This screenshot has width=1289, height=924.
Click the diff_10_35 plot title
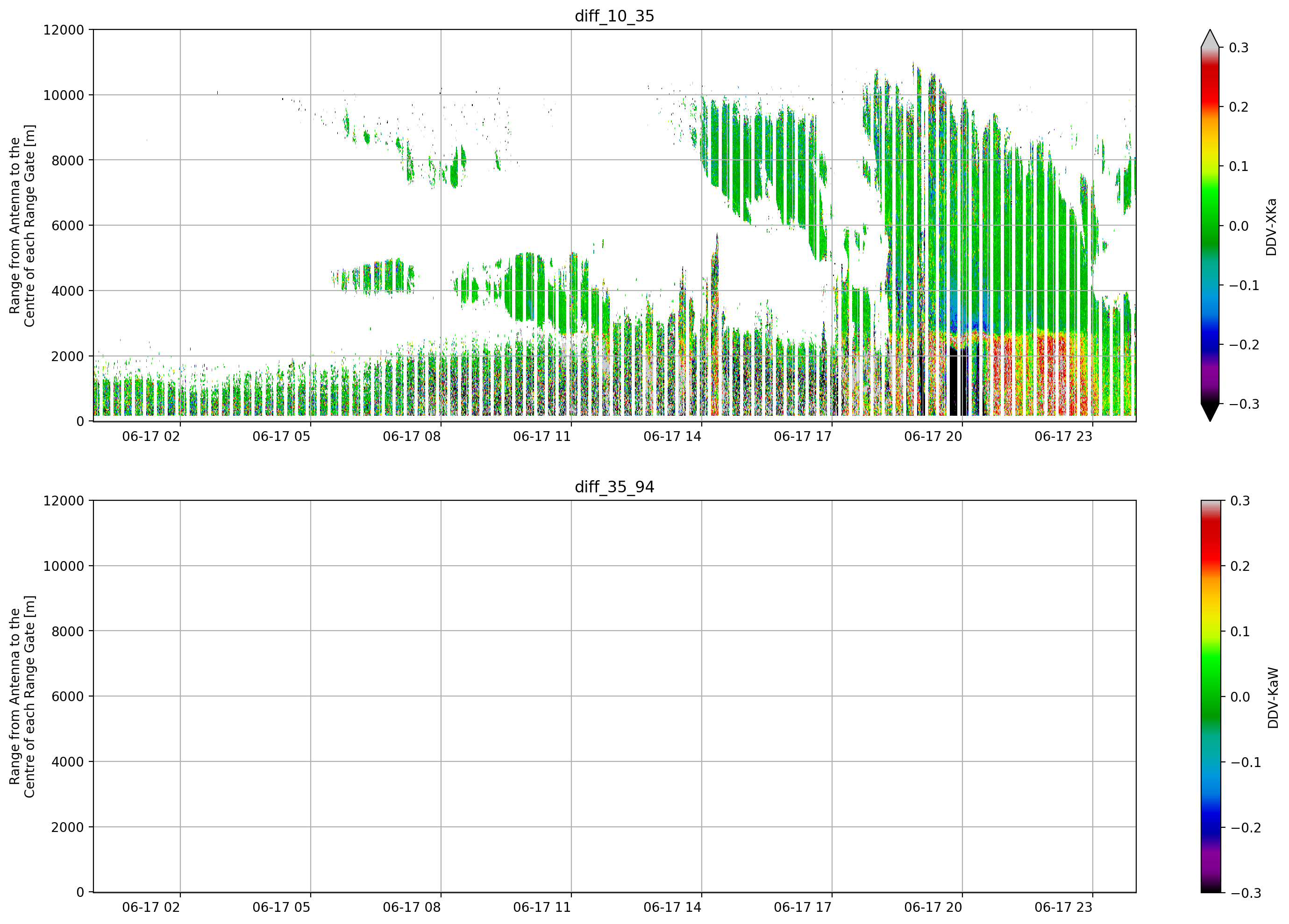614,16
